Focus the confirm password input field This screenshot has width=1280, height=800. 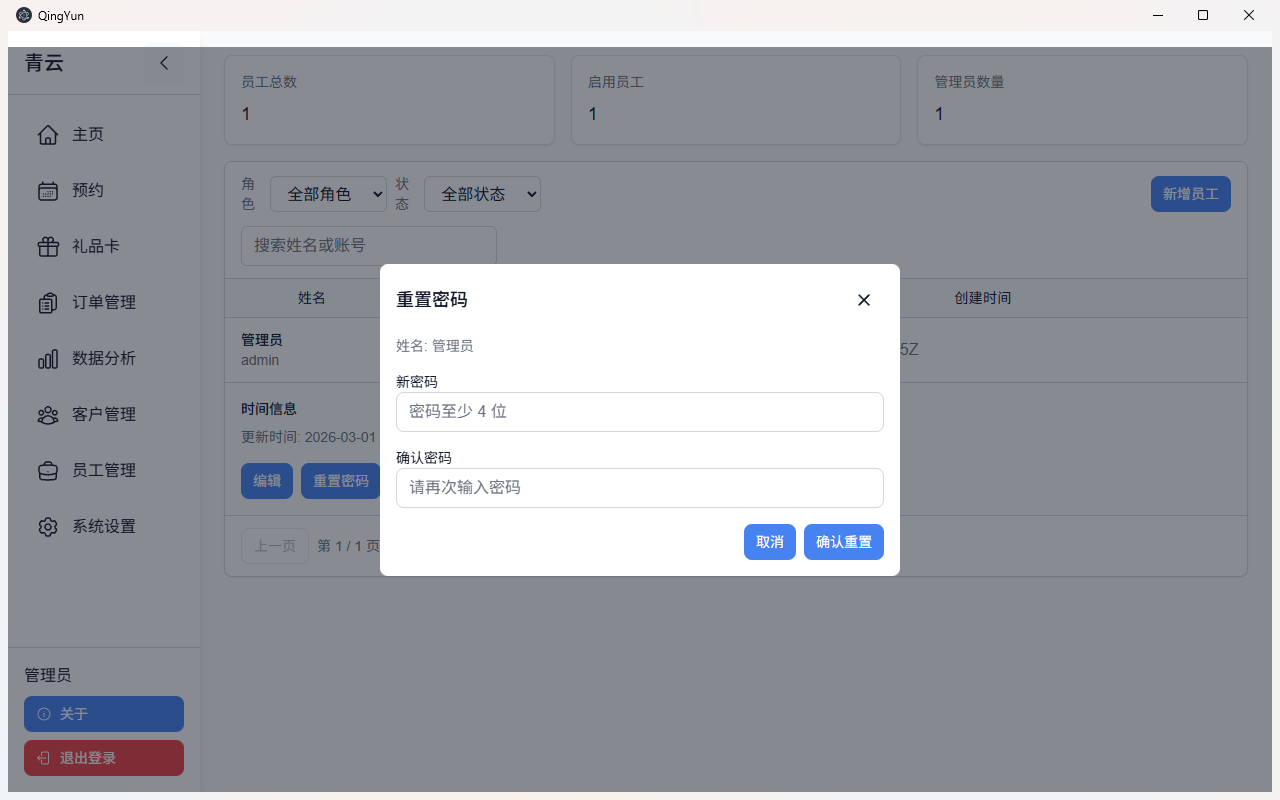pos(640,488)
